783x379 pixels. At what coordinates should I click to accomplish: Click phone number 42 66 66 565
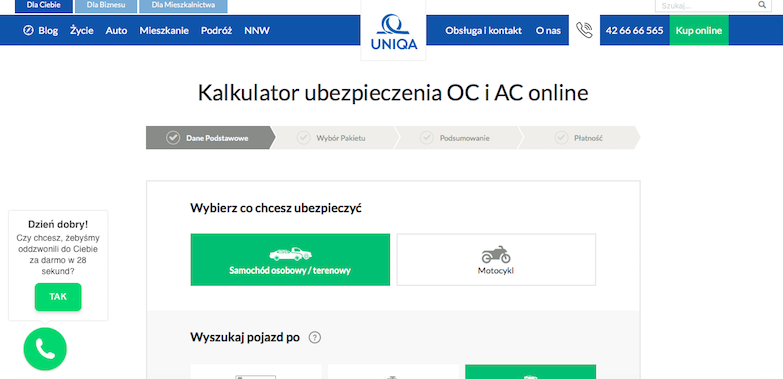pos(635,30)
